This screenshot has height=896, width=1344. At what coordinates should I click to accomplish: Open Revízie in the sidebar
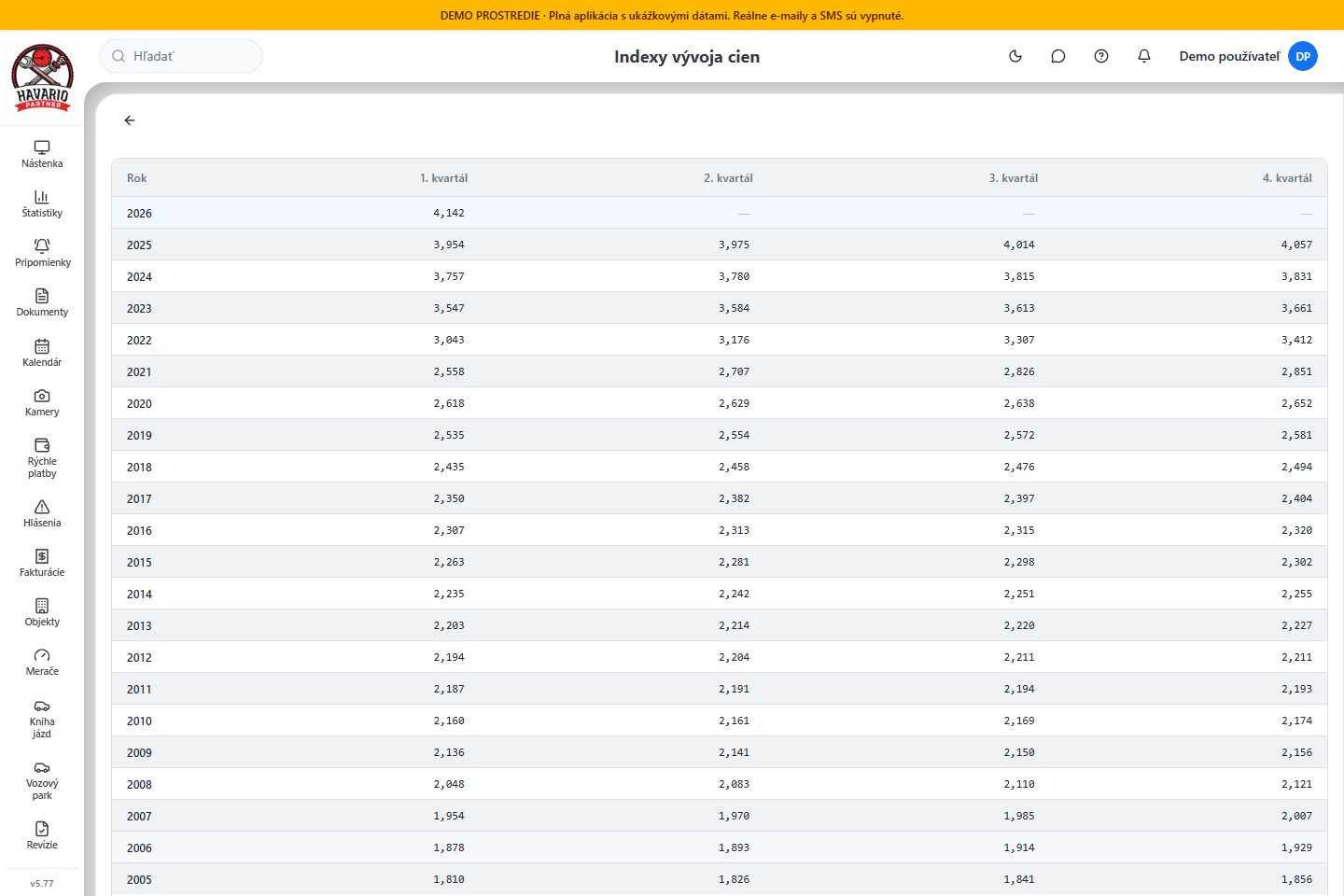pyautogui.click(x=42, y=835)
